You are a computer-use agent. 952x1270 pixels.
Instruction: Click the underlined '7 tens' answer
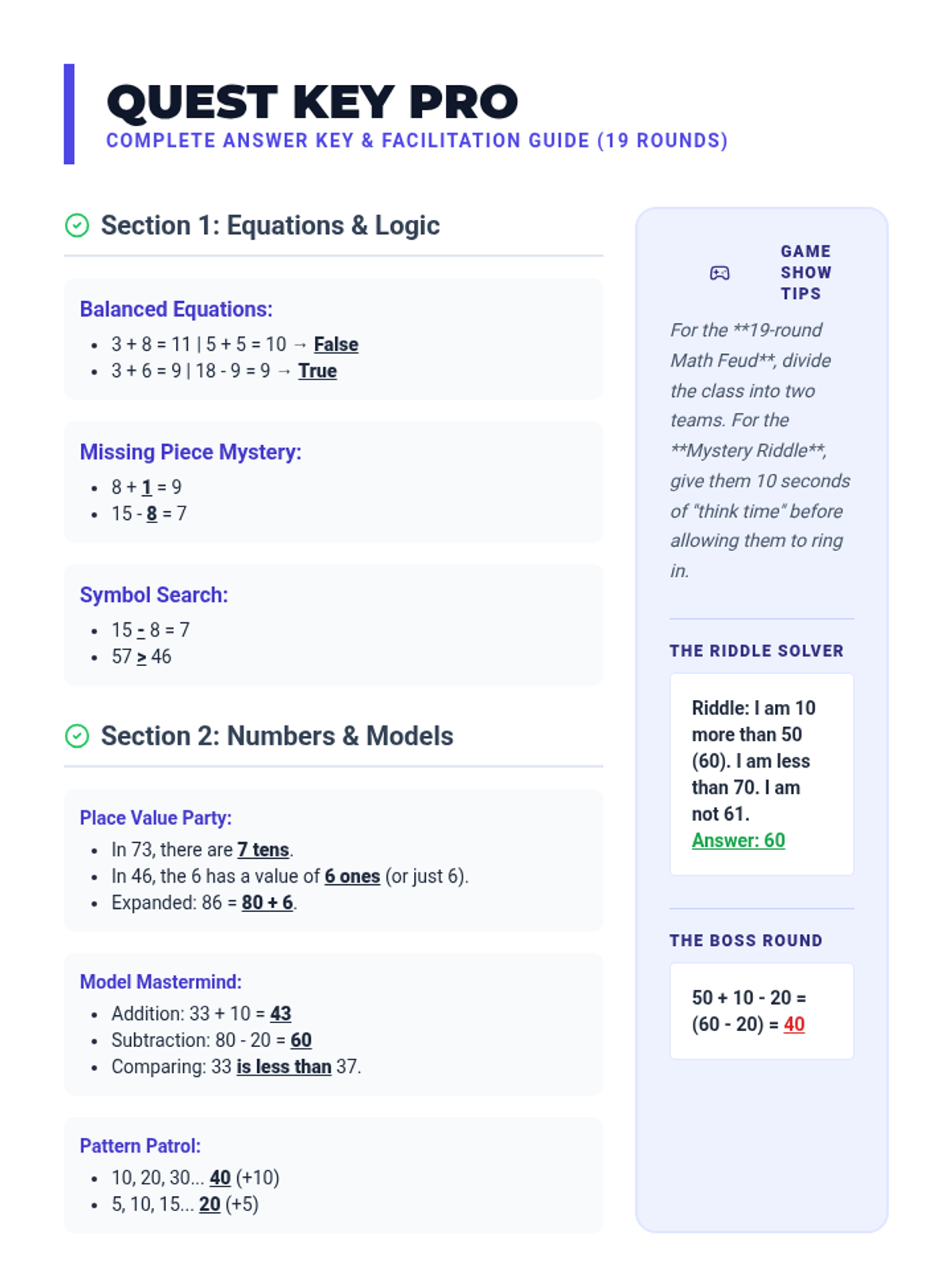pos(263,849)
